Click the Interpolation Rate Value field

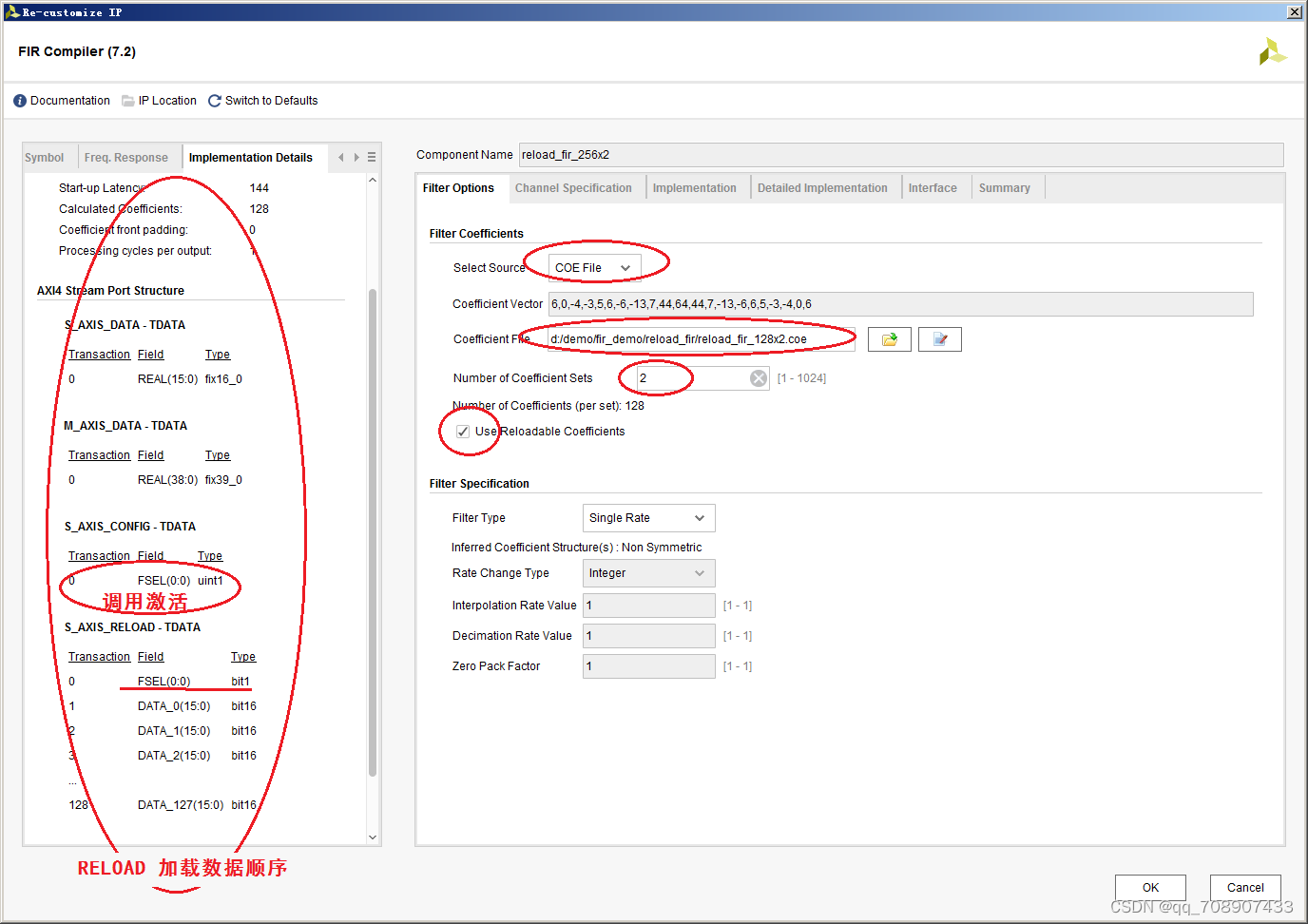click(x=649, y=606)
